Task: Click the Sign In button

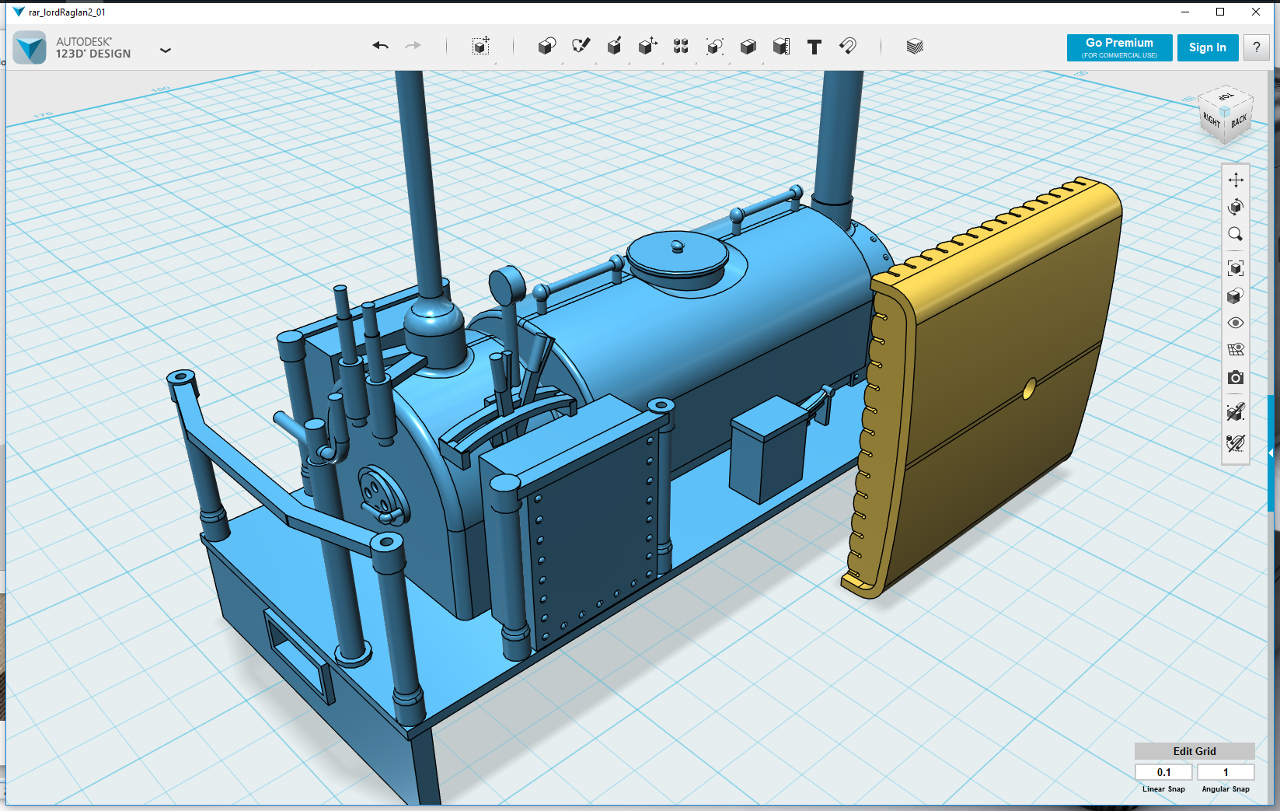Action: coord(1208,47)
